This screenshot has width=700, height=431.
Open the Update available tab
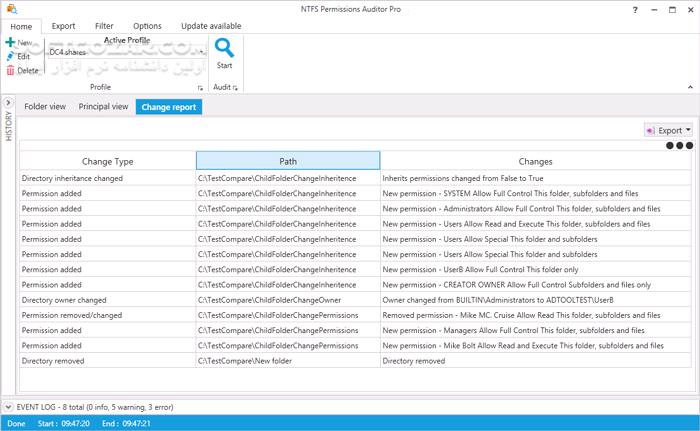click(211, 26)
